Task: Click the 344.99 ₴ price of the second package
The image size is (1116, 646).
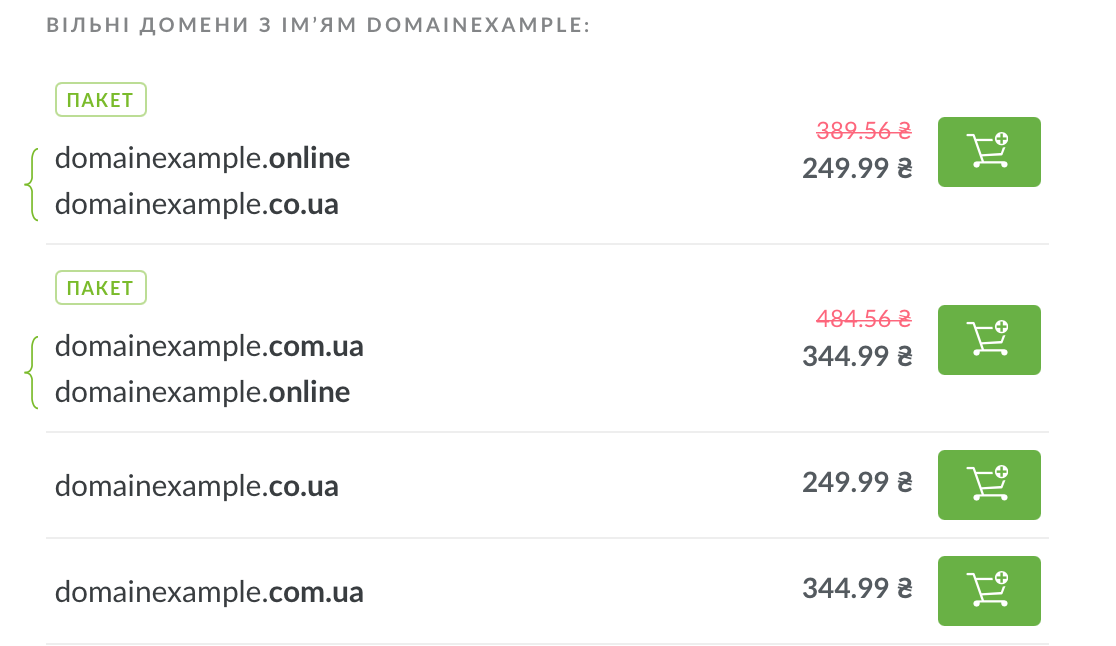Action: [857, 356]
